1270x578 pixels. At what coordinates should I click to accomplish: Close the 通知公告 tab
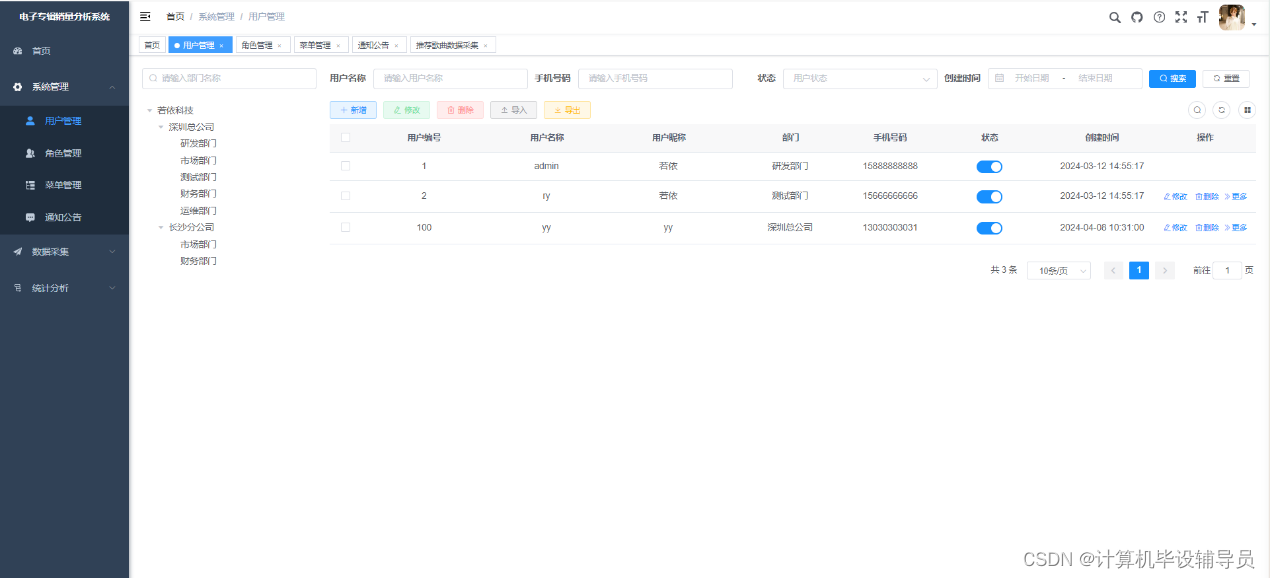pyautogui.click(x=396, y=45)
